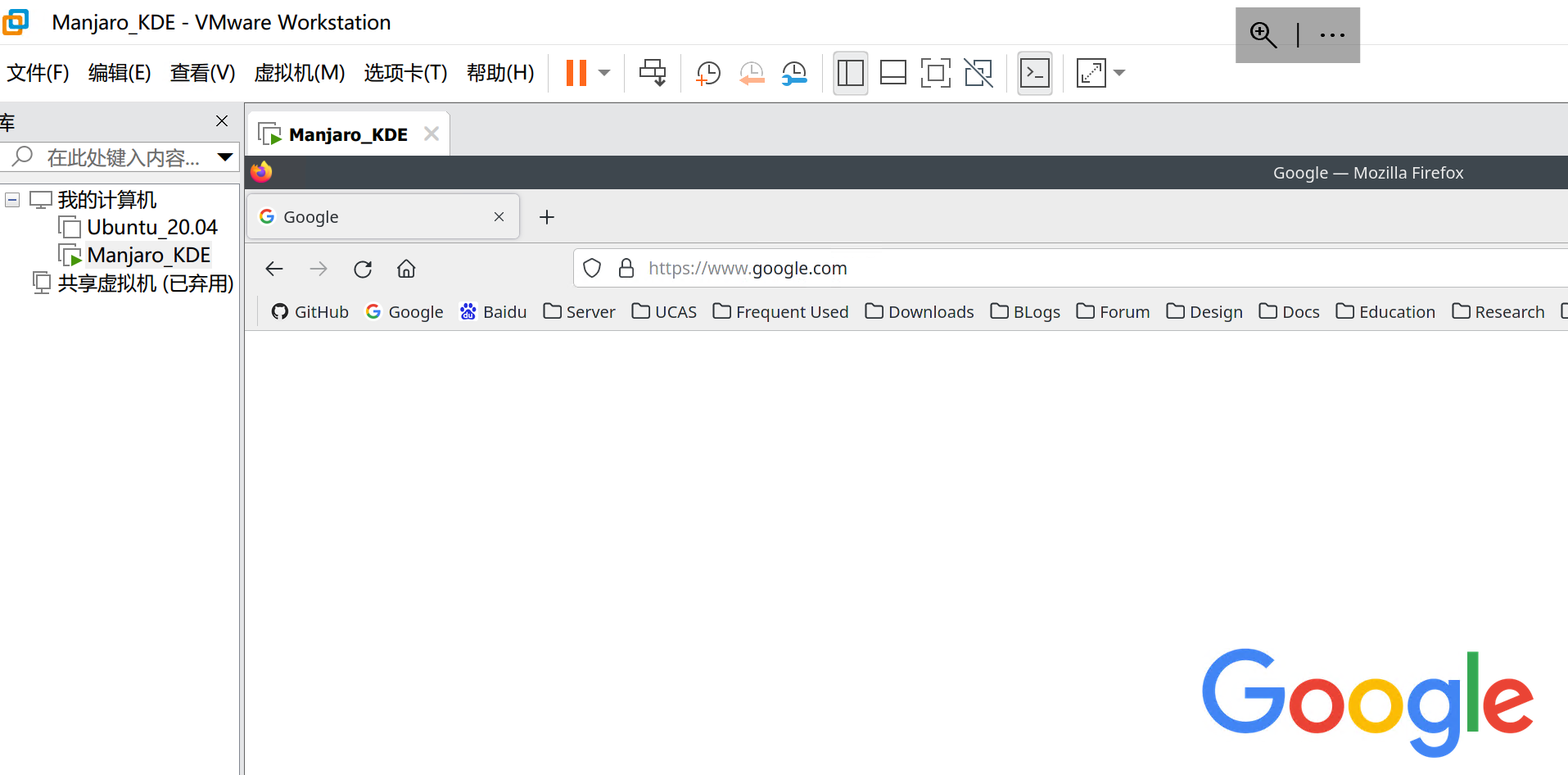Collapse the 我的计算机 tree node
Image resolution: width=1568 pixels, height=775 pixels.
point(12,200)
